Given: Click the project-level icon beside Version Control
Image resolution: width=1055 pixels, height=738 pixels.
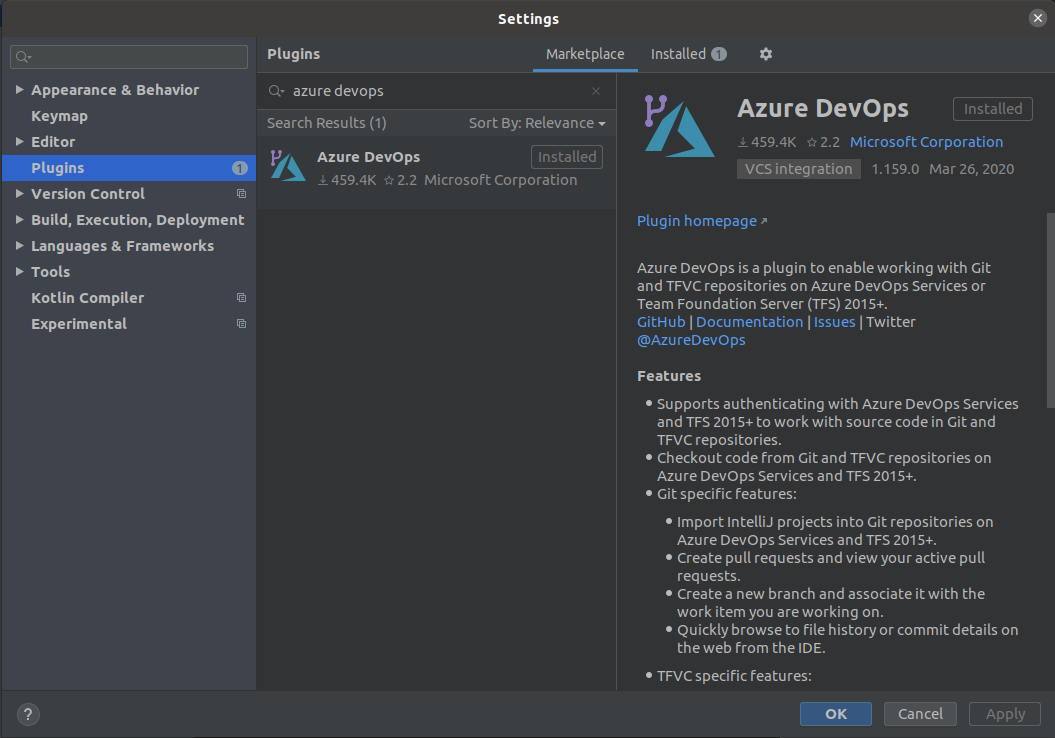Looking at the screenshot, I should [x=241, y=194].
